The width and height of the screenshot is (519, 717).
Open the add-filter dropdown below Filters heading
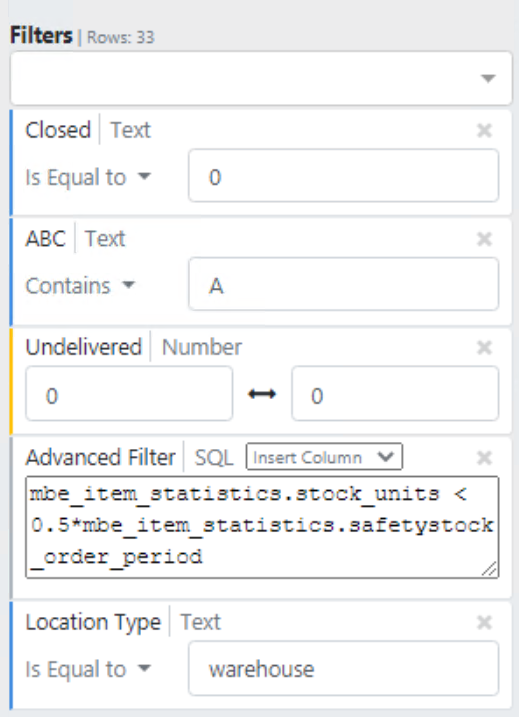261,78
